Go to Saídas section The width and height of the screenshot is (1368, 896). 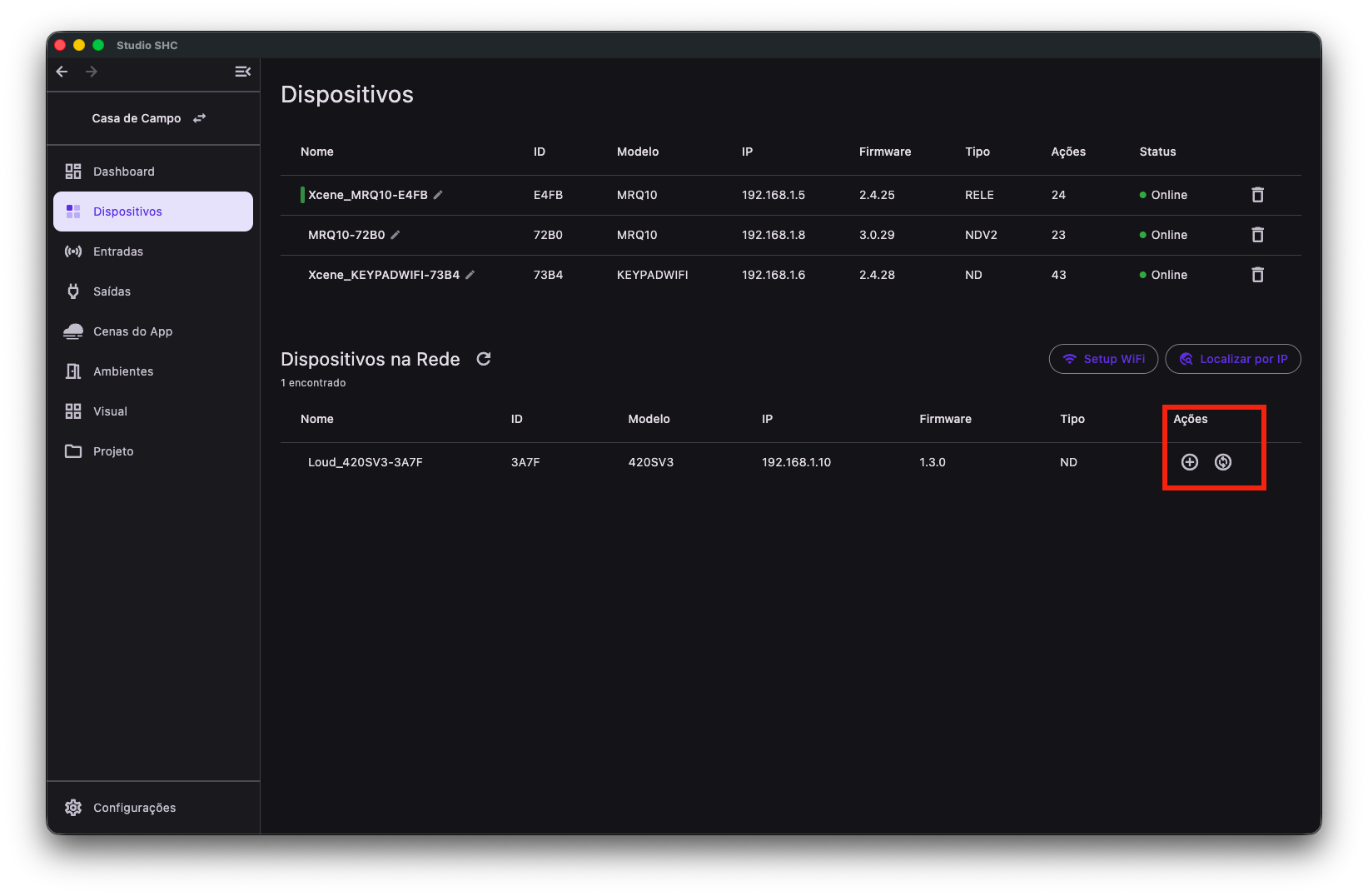point(153,291)
